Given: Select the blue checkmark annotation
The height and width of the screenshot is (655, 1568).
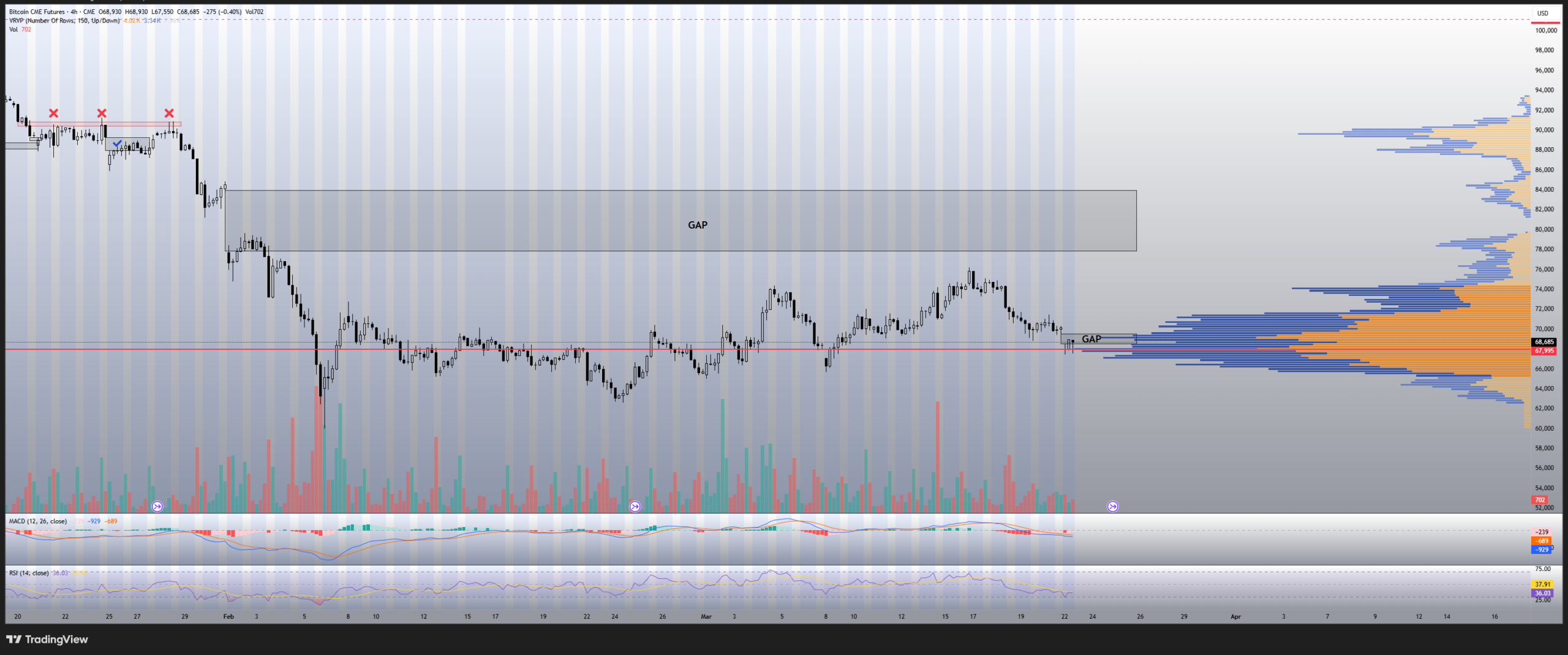Looking at the screenshot, I should 117,144.
